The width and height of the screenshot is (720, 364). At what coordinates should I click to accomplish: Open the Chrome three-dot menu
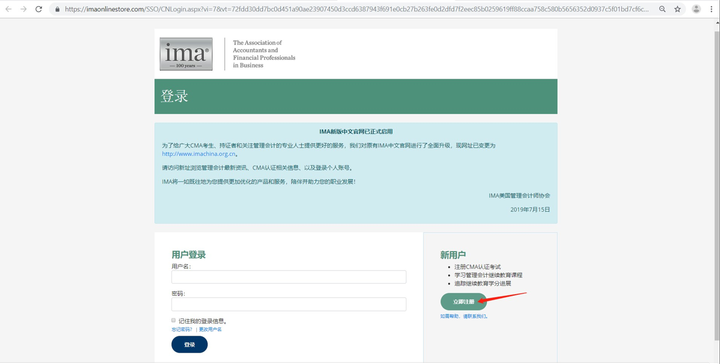711,9
